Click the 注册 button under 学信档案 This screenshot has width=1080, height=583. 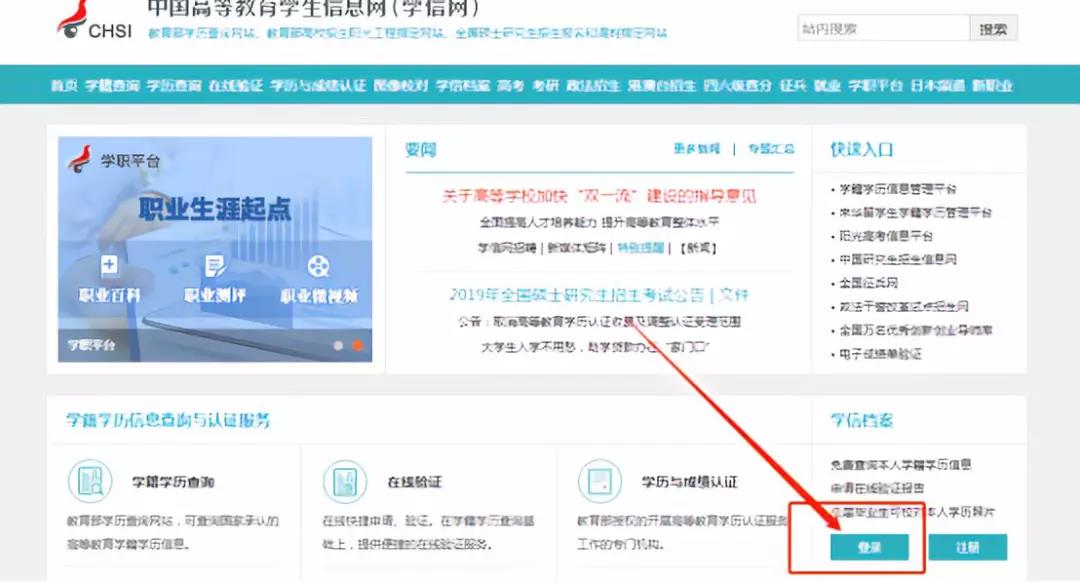click(968, 547)
